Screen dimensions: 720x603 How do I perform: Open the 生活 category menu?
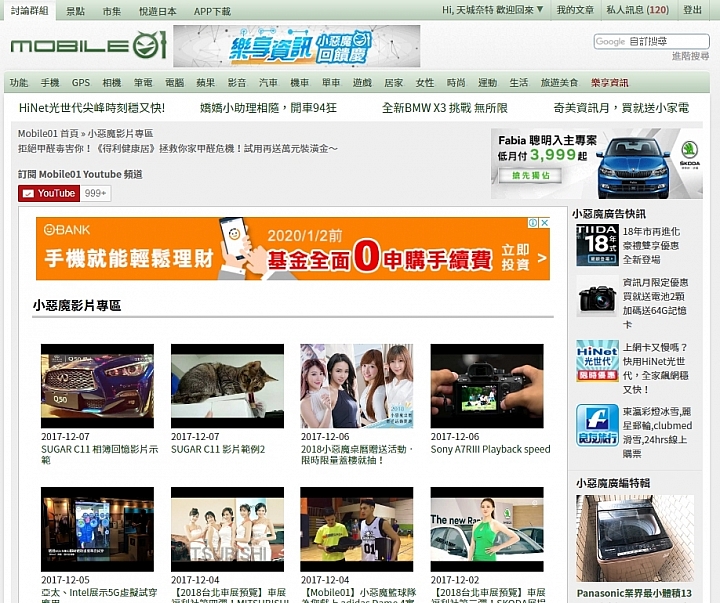point(518,83)
